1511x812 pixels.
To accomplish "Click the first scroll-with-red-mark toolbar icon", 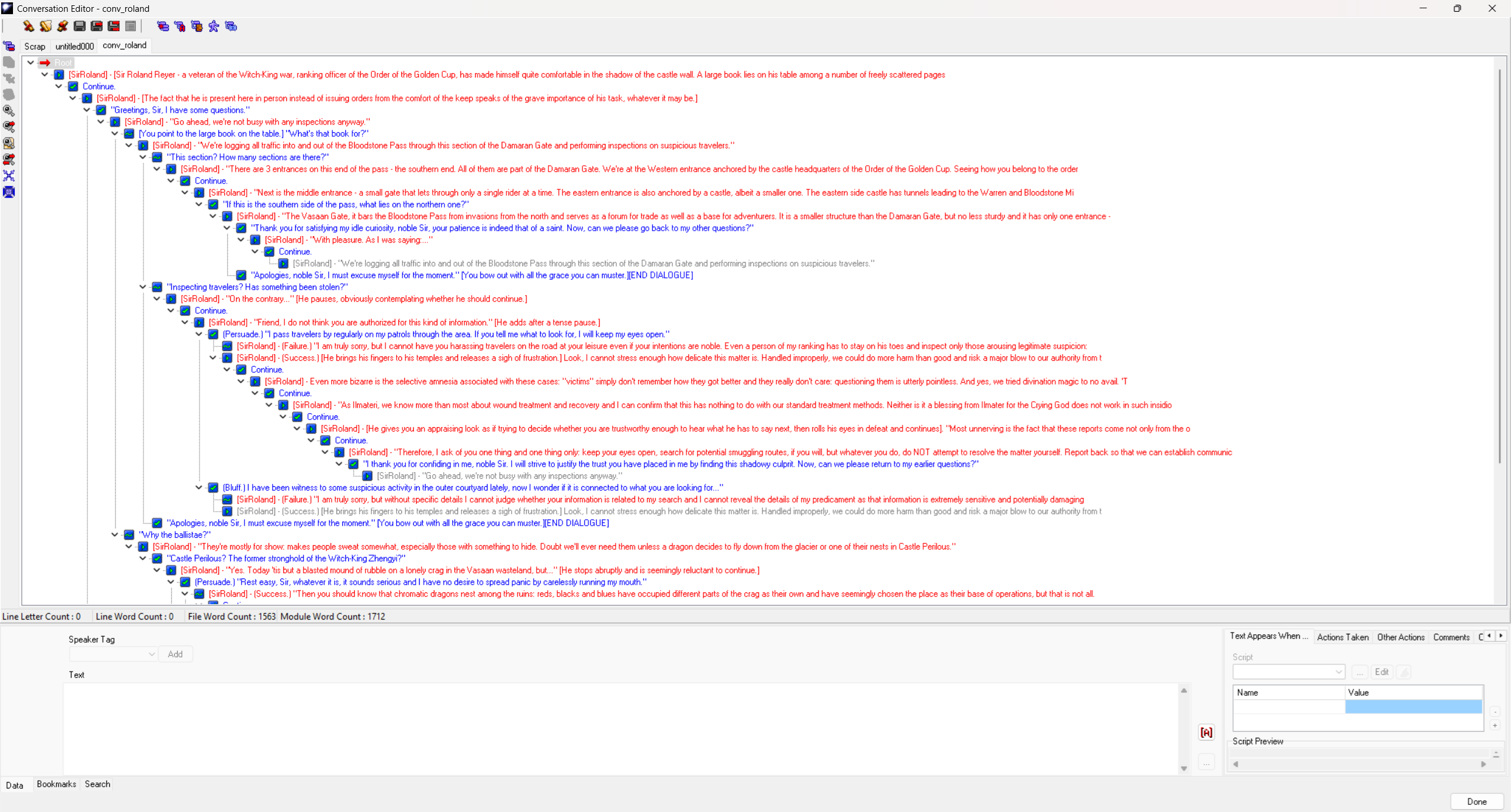I will (28, 26).
